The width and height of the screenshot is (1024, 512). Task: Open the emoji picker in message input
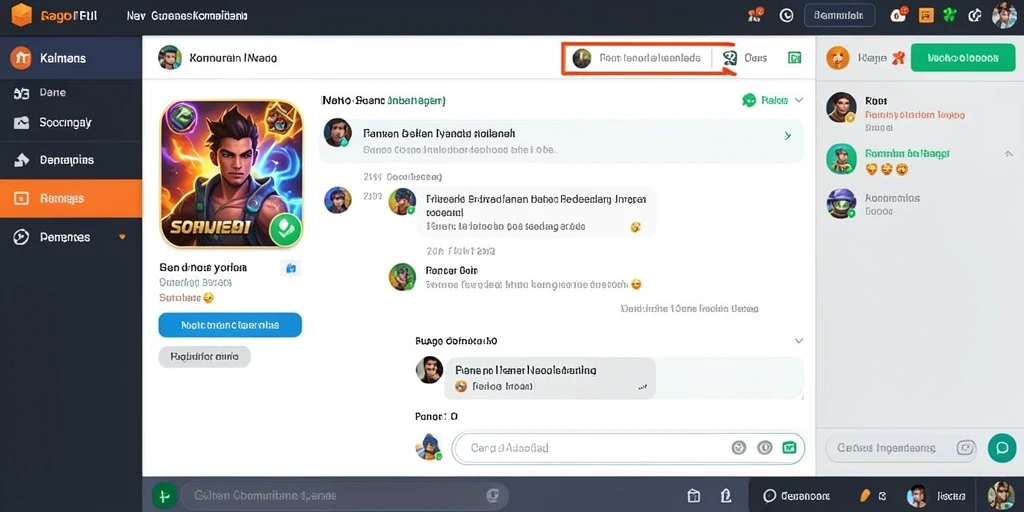pyautogui.click(x=739, y=448)
